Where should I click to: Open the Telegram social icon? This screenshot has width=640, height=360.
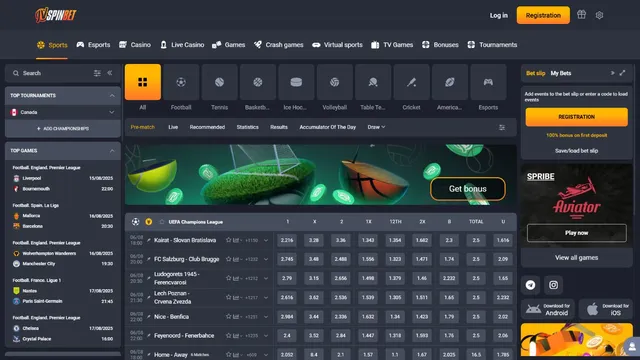pyautogui.click(x=530, y=285)
